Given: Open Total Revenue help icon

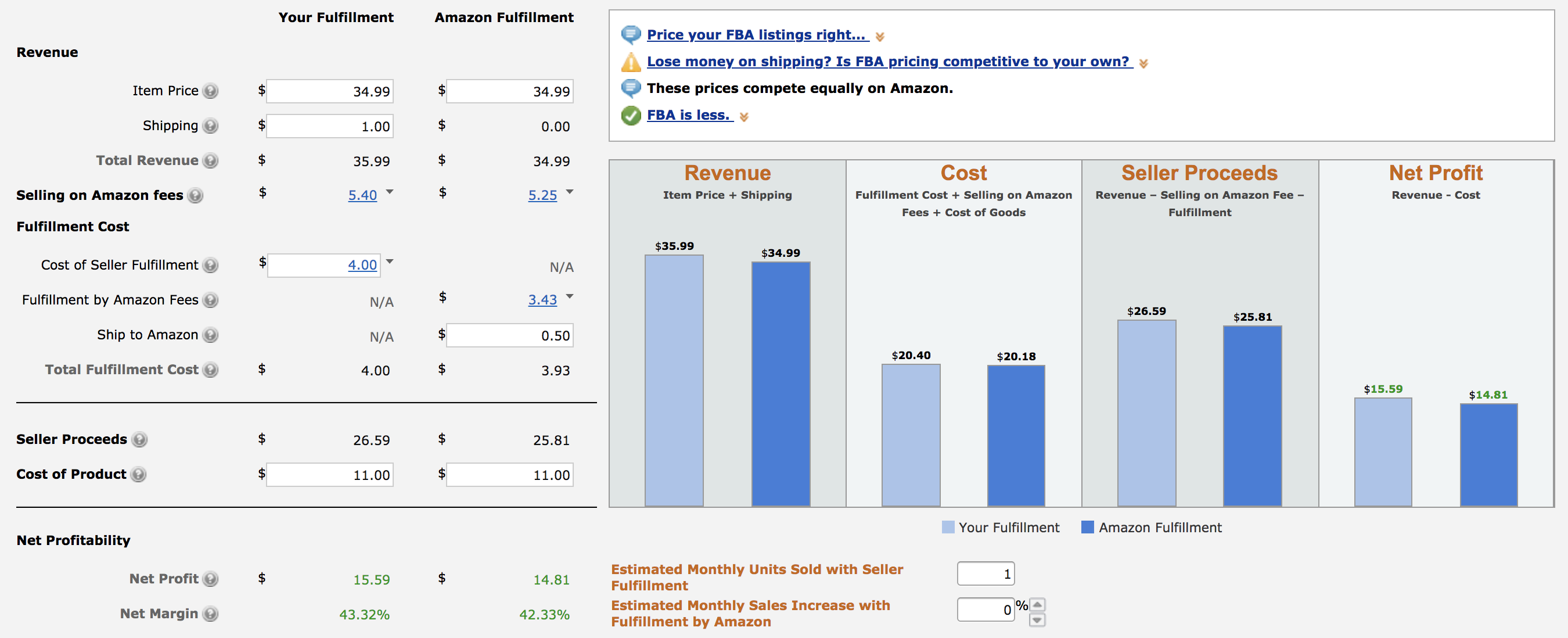Looking at the screenshot, I should [x=210, y=160].
